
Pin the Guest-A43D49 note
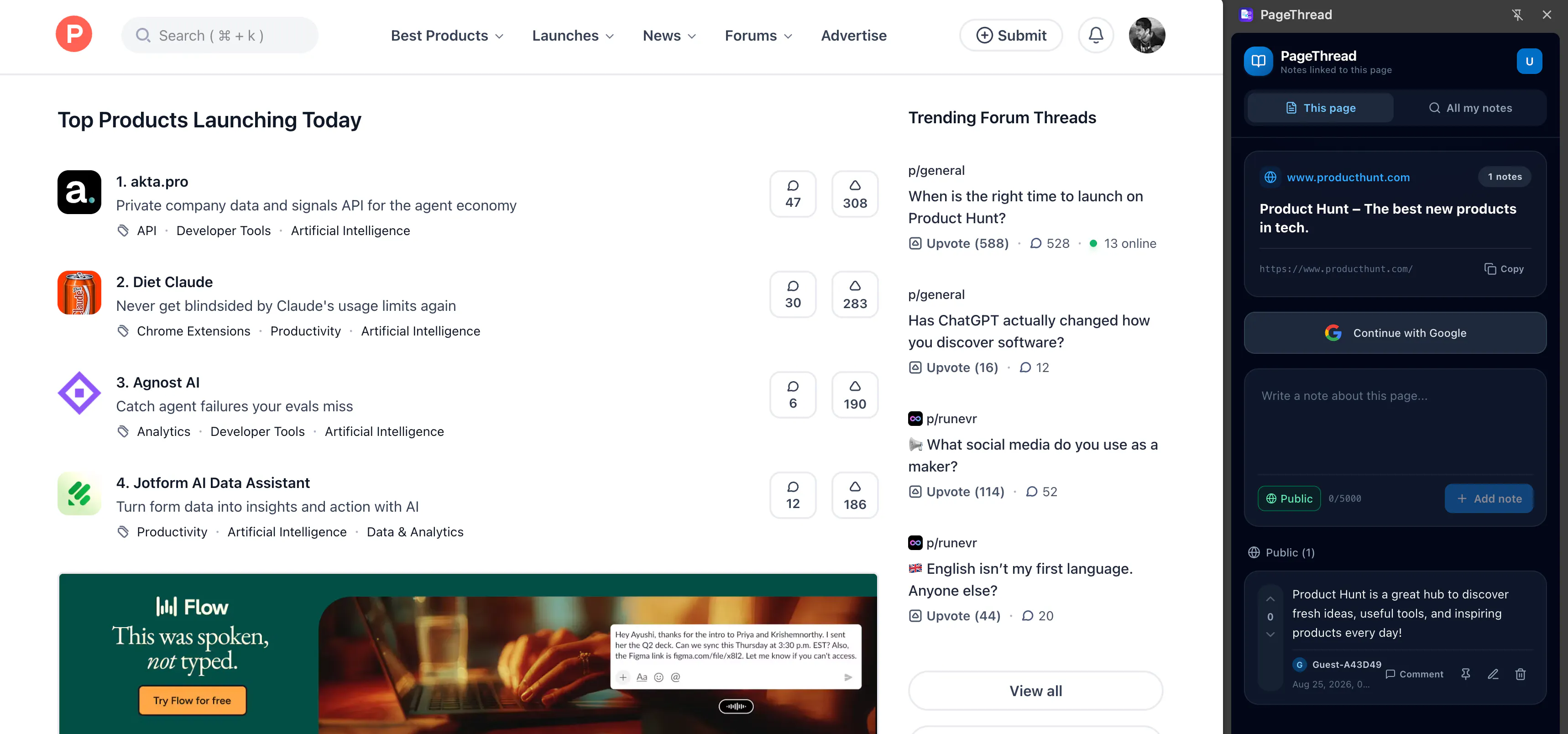point(1466,674)
